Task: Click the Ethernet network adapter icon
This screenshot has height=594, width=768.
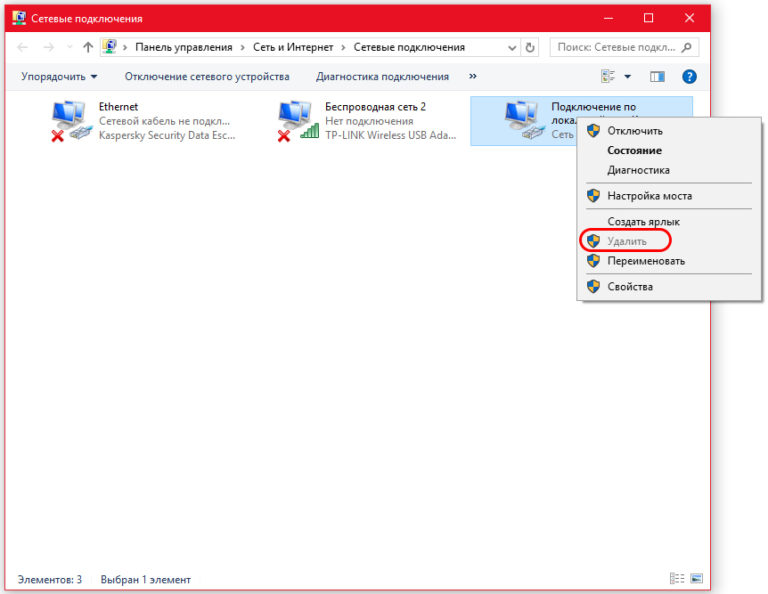Action: tap(70, 121)
